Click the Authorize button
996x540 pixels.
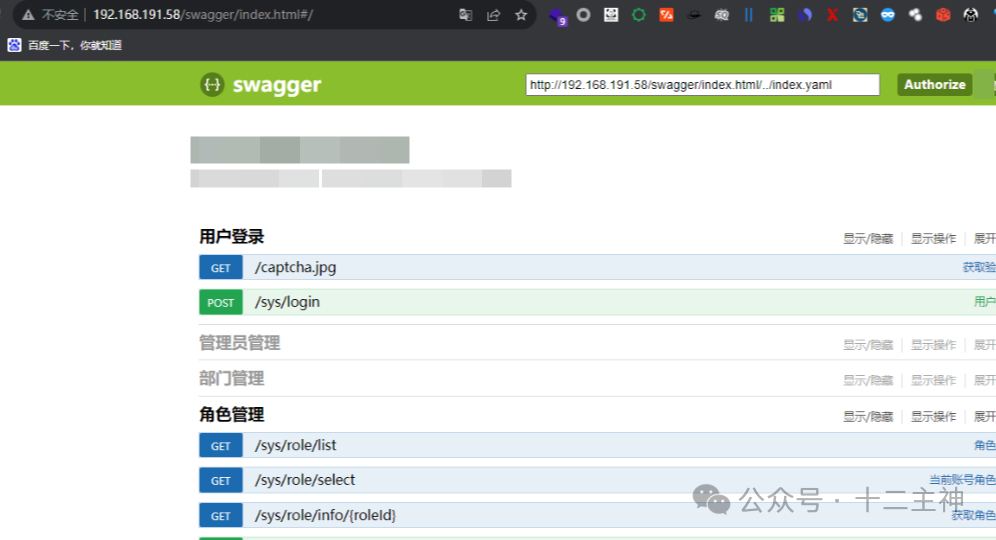tap(934, 84)
